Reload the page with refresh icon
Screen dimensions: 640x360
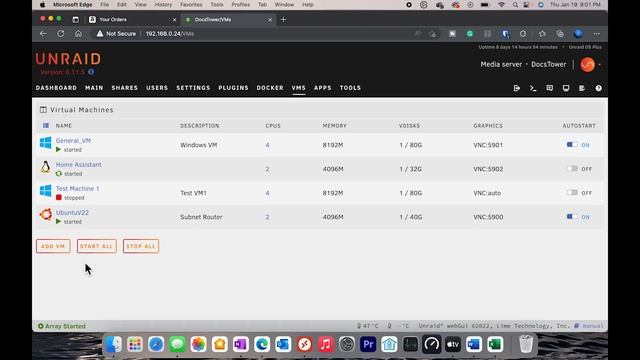pyautogui.click(x=60, y=34)
